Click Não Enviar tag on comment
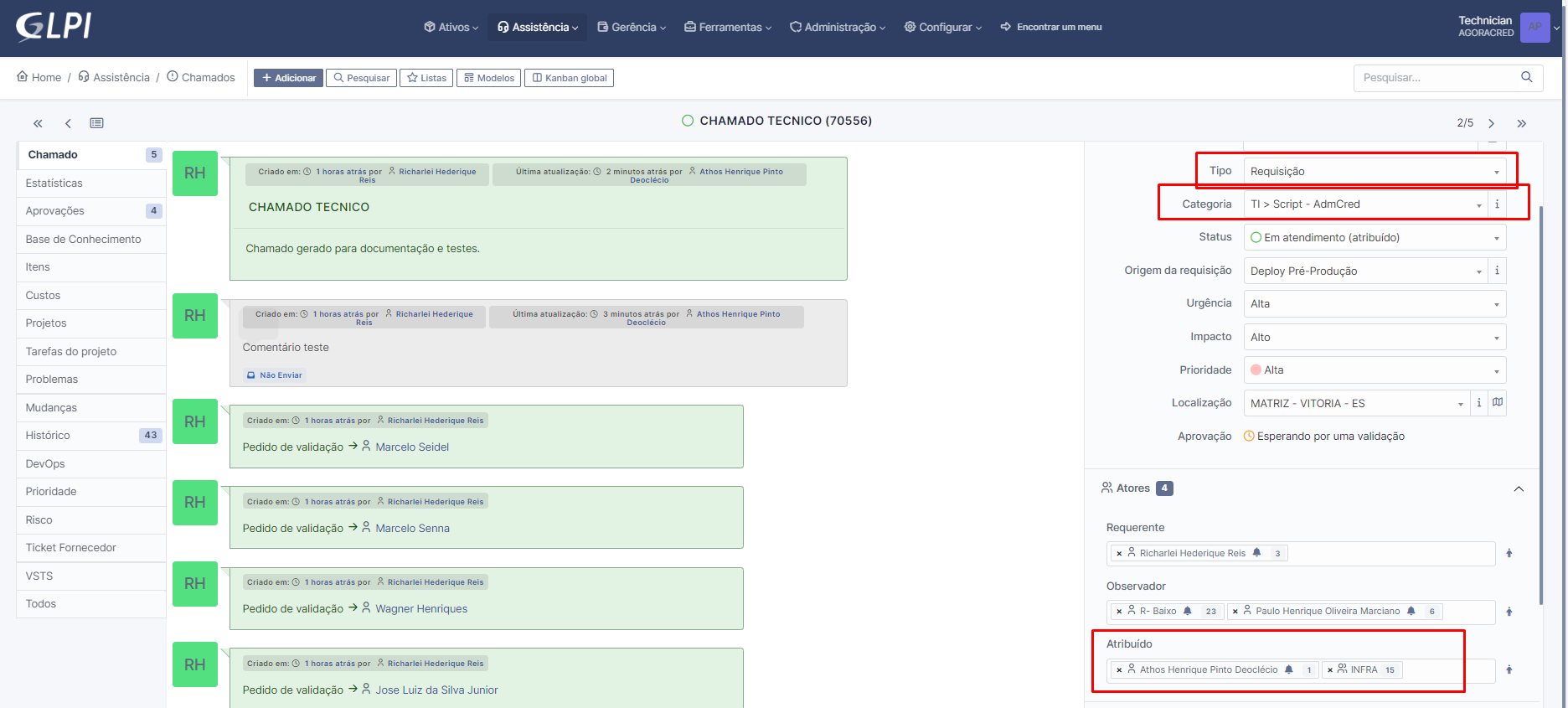The height and width of the screenshot is (708, 1568). pos(275,375)
